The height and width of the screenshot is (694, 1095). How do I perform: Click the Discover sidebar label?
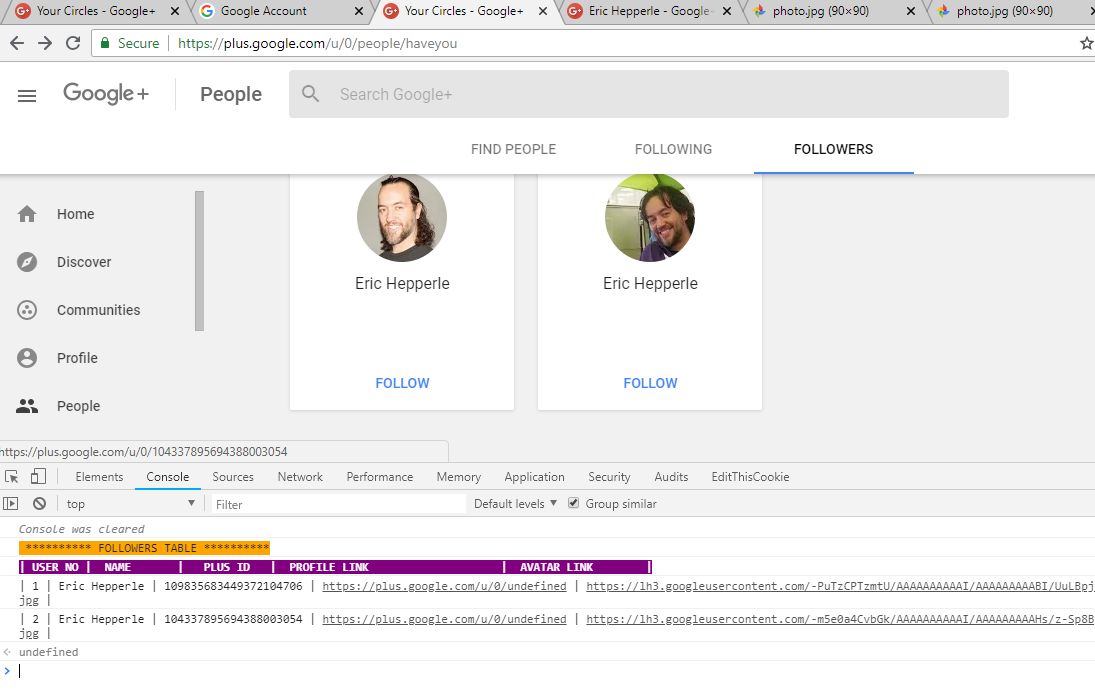(84, 263)
